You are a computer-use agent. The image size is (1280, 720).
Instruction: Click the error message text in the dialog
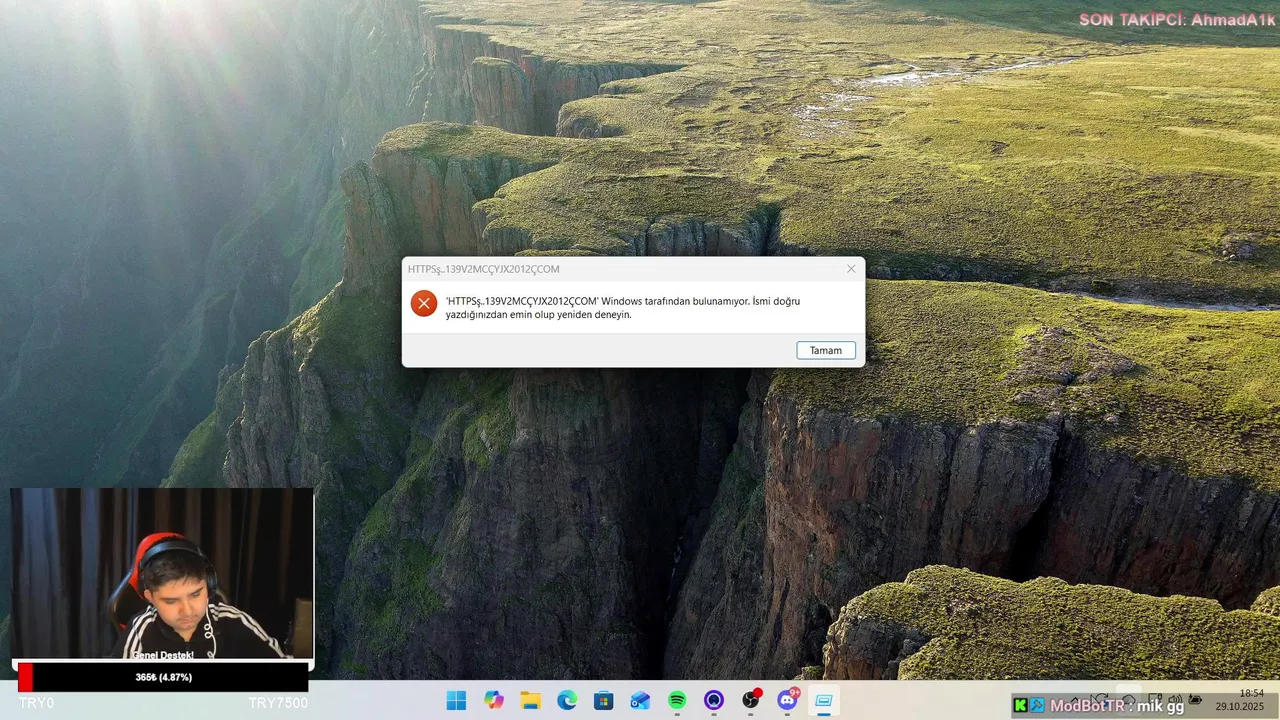(623, 307)
